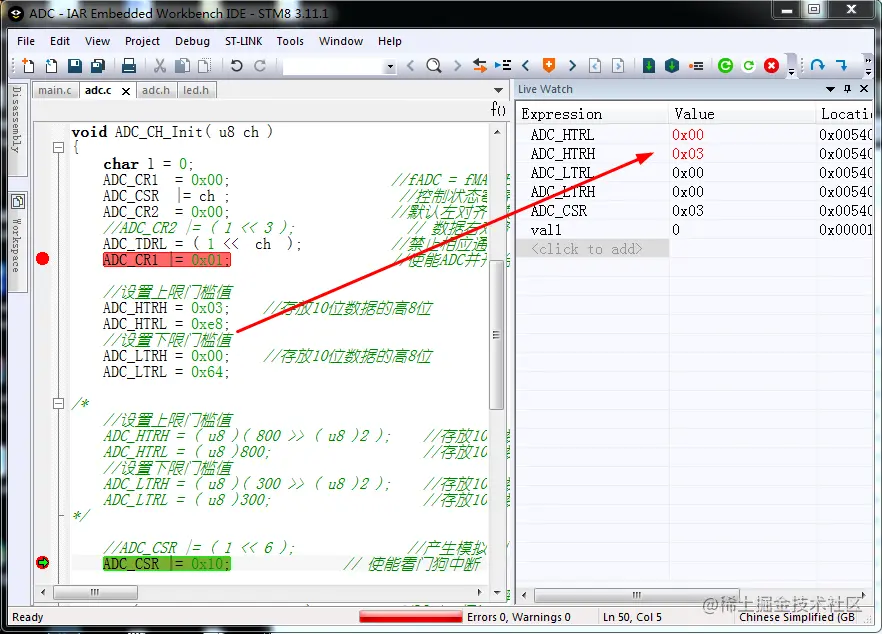882x634 pixels.
Task: Click the Find Next arrow right of the magnifier
Action: coord(457,66)
